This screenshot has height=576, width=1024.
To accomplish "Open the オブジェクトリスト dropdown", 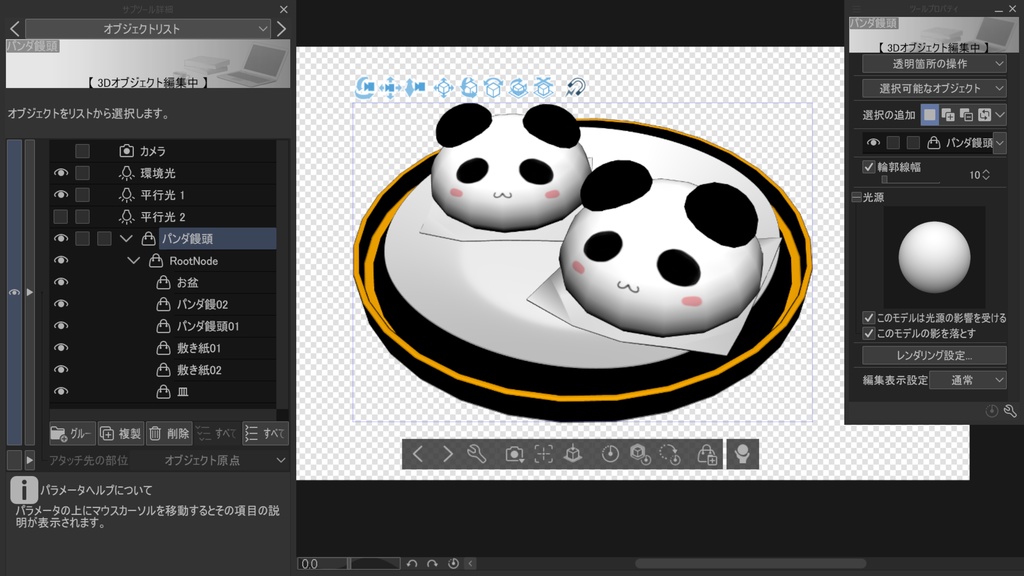I will tap(148, 29).
